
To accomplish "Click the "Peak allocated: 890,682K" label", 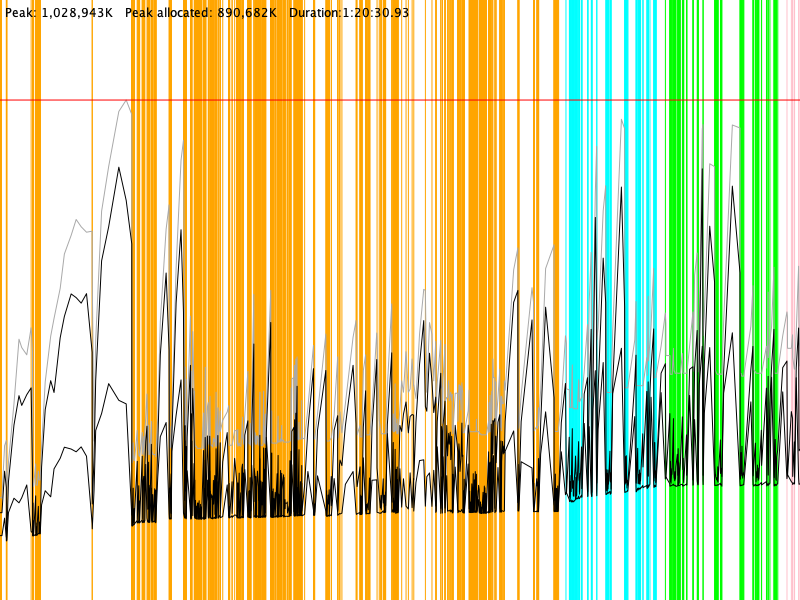I will [201, 12].
